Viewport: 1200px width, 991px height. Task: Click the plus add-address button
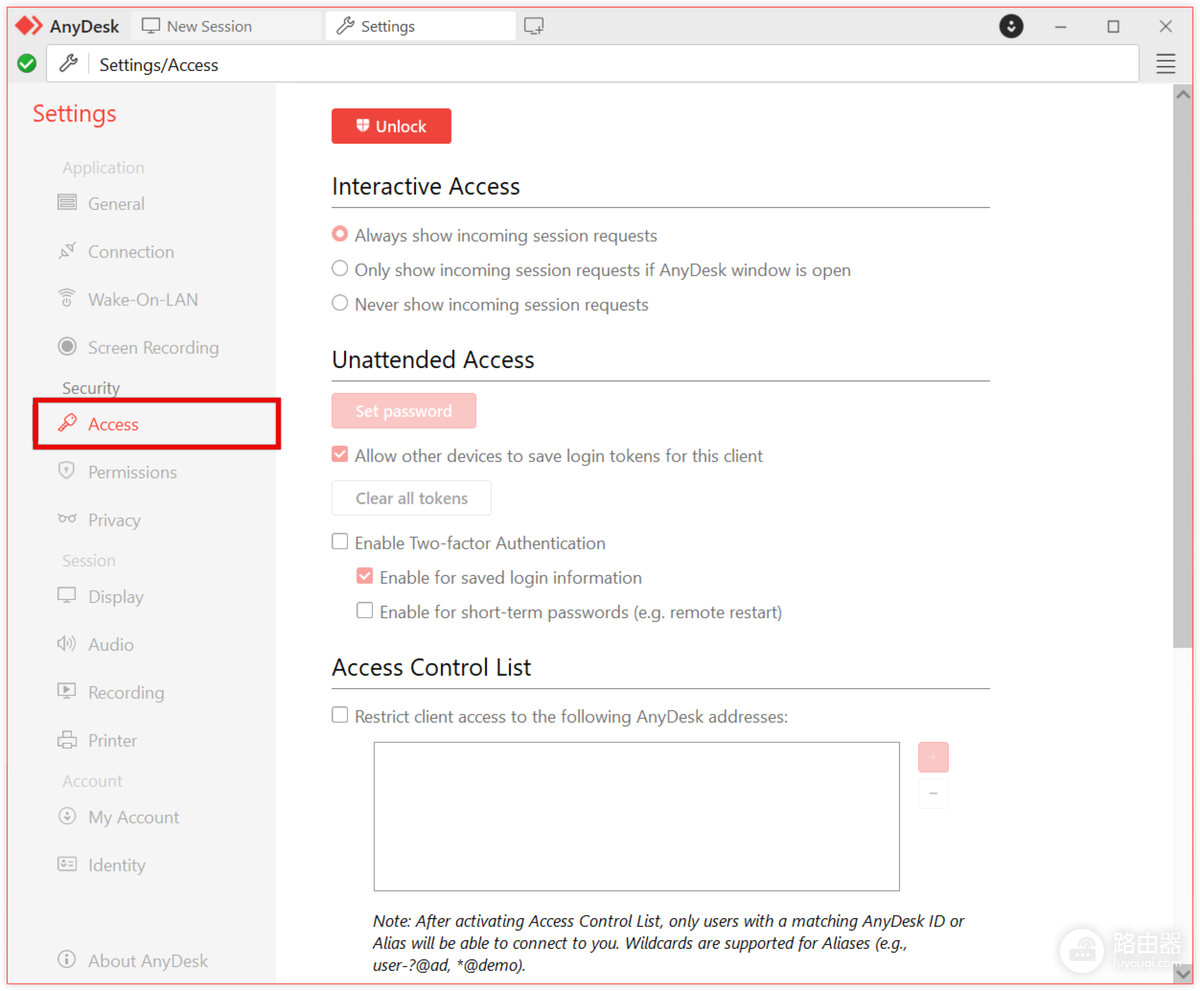pyautogui.click(x=933, y=757)
